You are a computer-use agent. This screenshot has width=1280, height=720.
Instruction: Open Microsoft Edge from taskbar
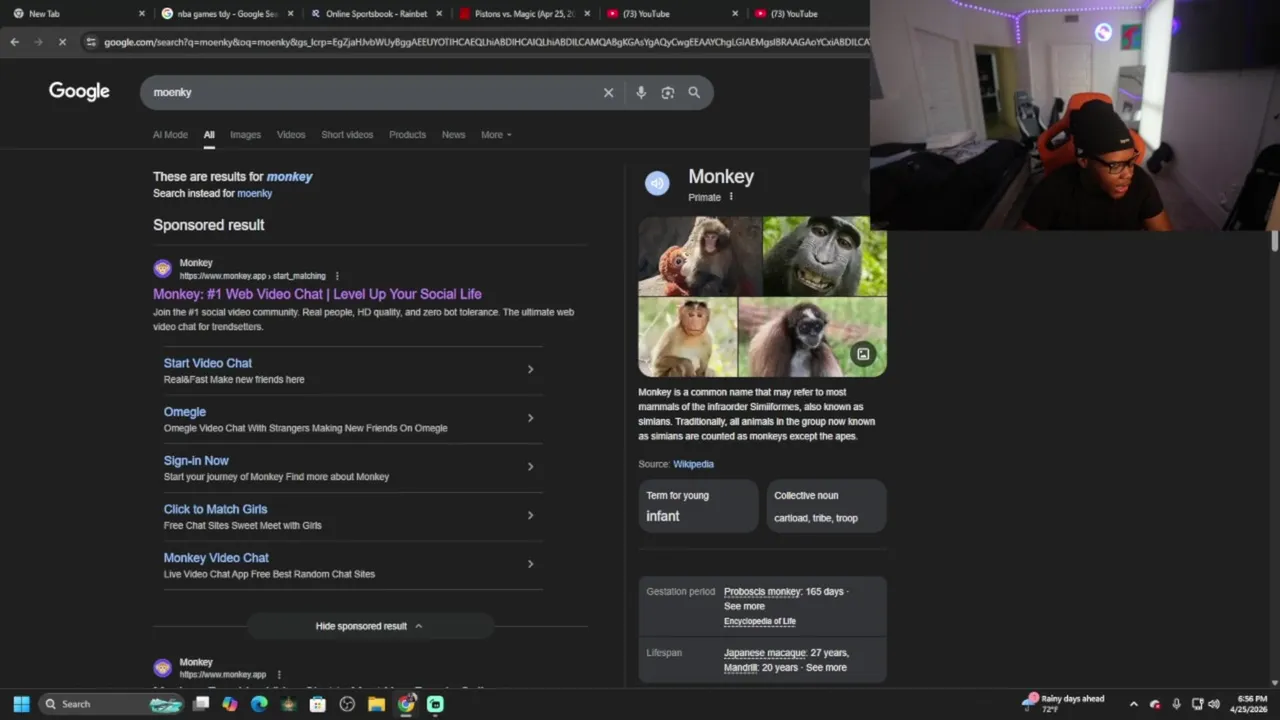259,704
